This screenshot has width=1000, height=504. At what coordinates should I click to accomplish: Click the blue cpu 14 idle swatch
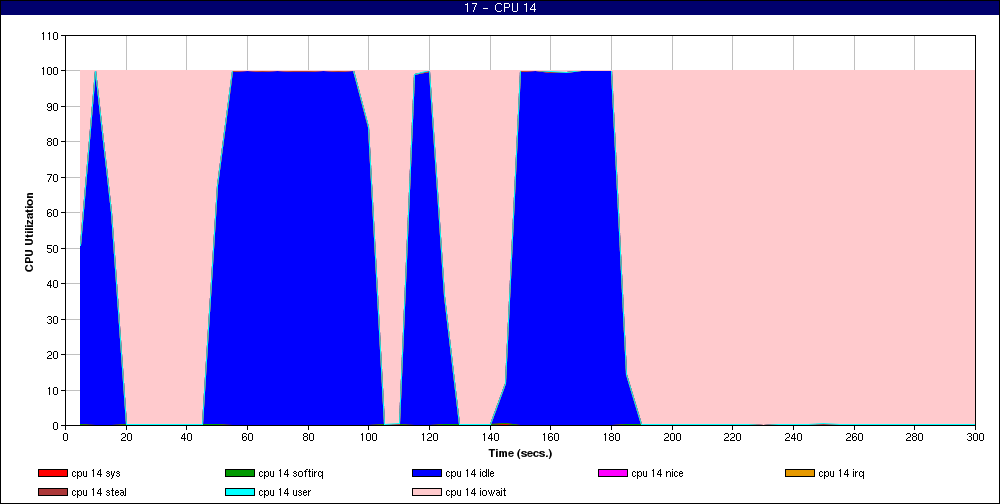[x=427, y=473]
